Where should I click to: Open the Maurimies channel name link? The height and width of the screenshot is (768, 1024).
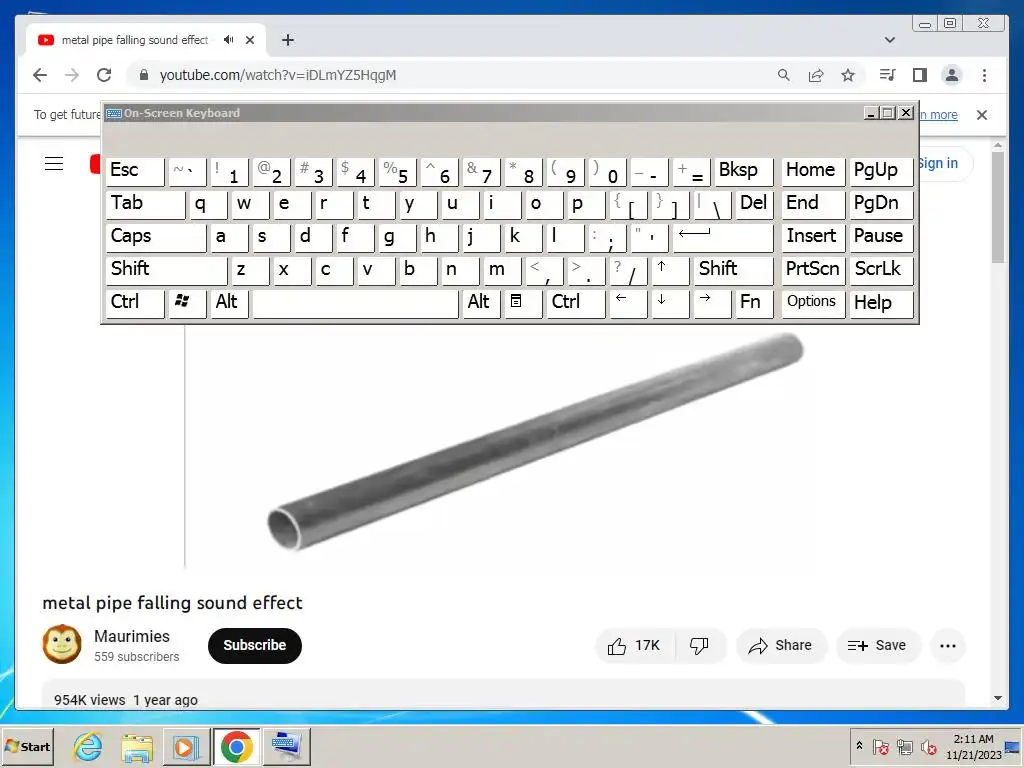132,636
